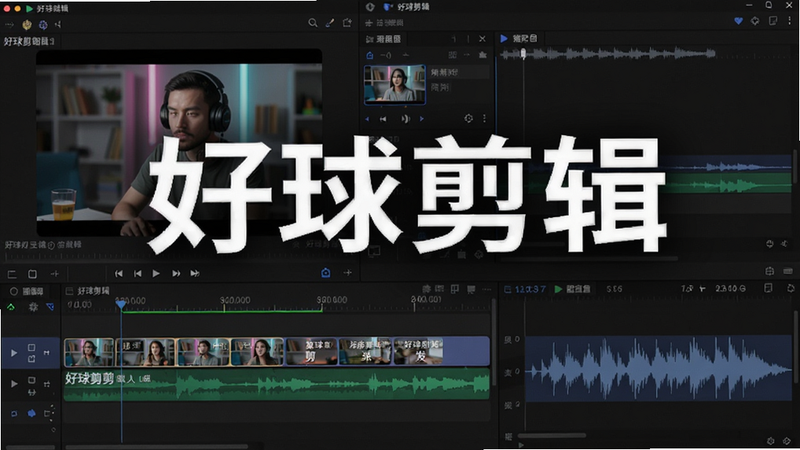Click the blue heart favorite icon
800x450 pixels.
(x=738, y=21)
